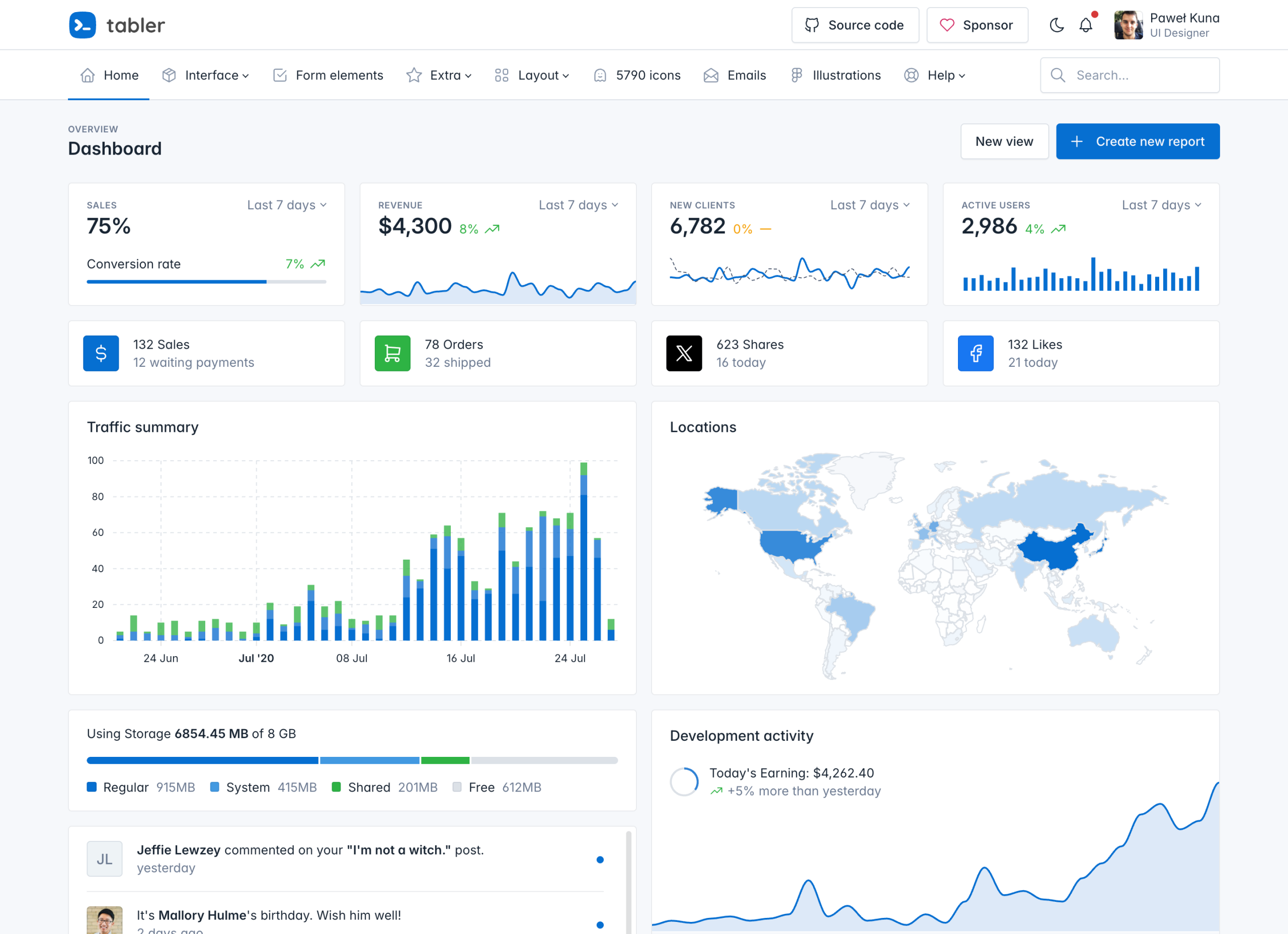Open the Interface dropdown menu
This screenshot has height=934, width=1288.
[x=211, y=75]
